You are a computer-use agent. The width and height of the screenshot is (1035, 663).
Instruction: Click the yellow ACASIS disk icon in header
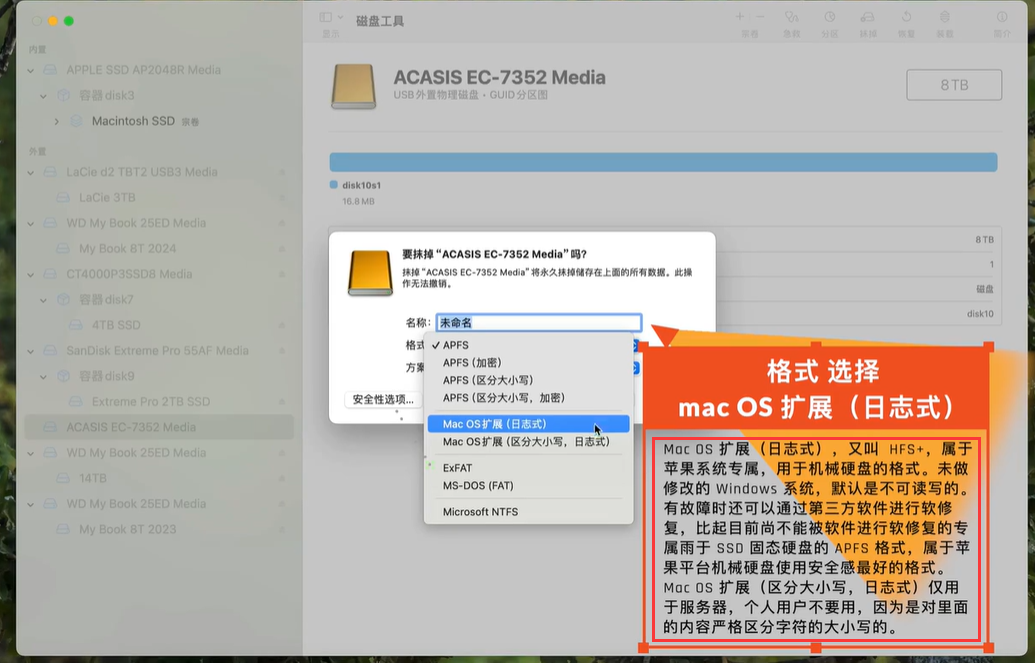tap(354, 86)
